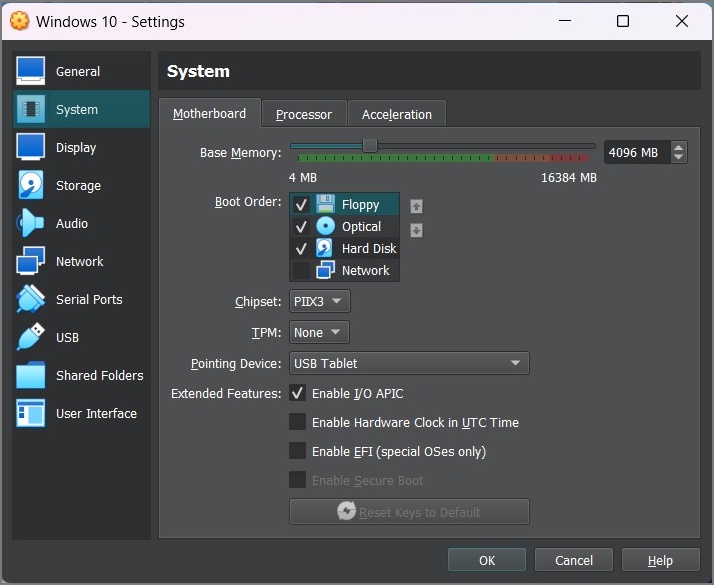
Task: Click the disabled Enable Secure Boot checkbox
Action: [297, 480]
